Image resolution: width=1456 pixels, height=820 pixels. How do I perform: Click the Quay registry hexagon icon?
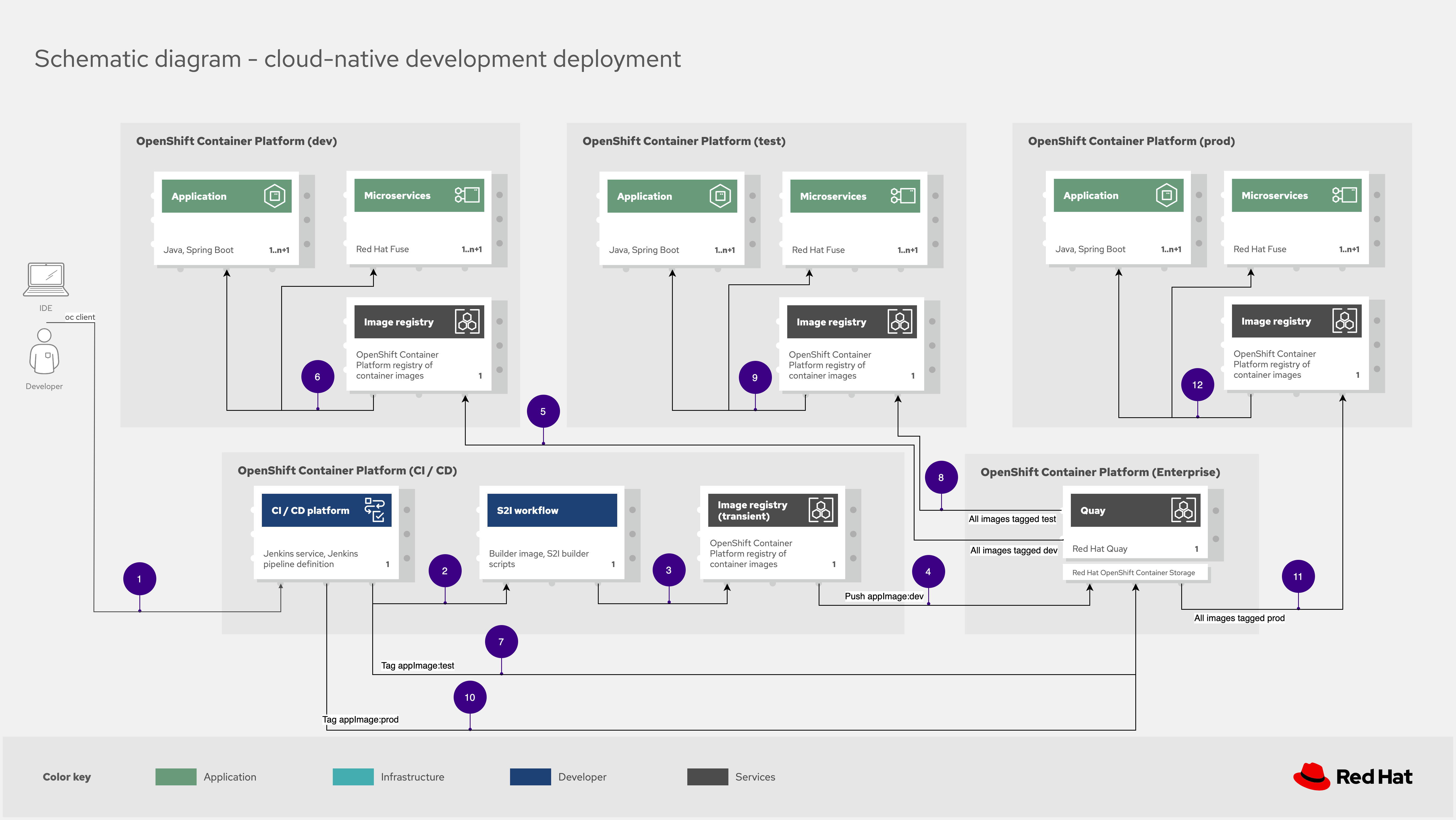click(x=1183, y=510)
